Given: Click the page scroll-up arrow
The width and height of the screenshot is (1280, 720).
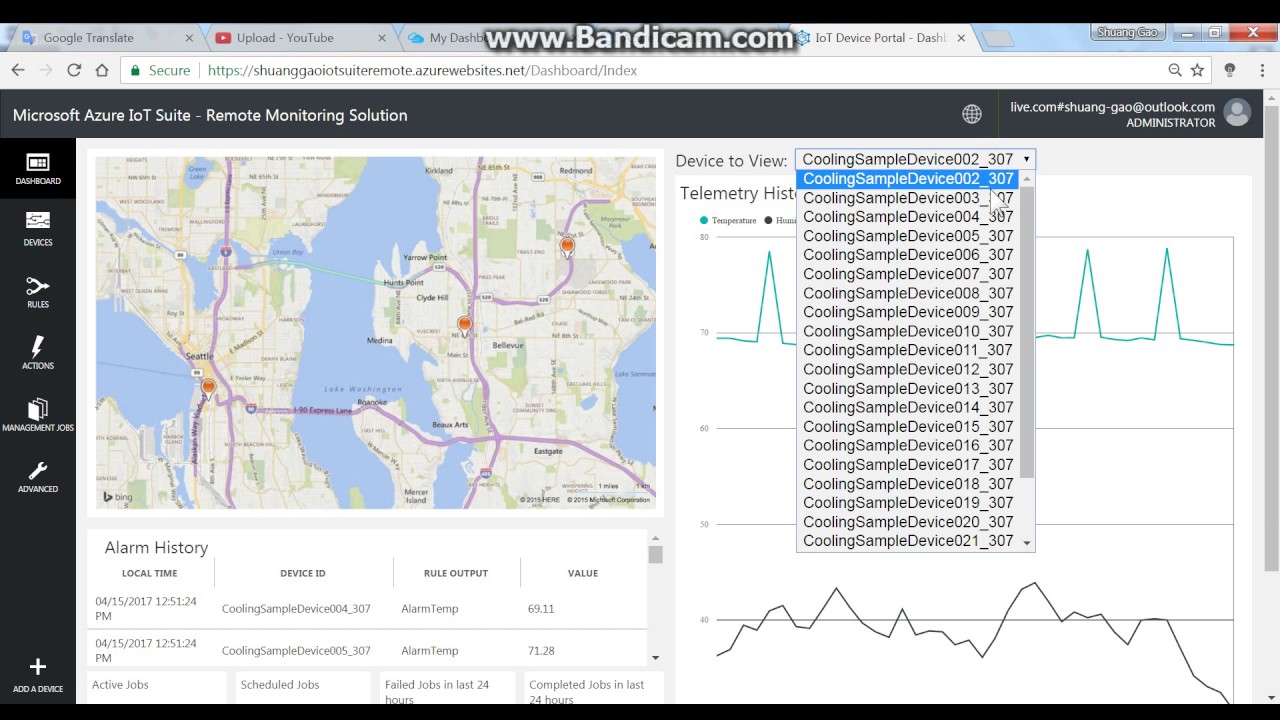Looking at the screenshot, I should tap(1271, 97).
